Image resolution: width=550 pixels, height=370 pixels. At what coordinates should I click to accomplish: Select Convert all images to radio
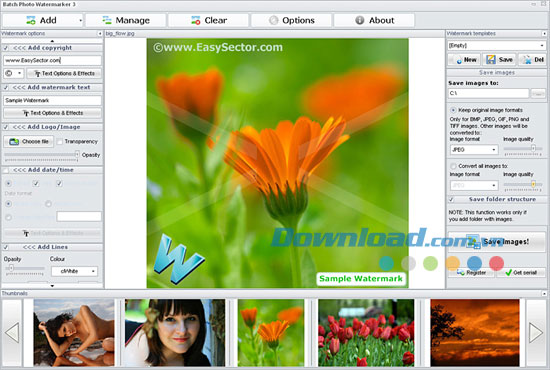(453, 166)
